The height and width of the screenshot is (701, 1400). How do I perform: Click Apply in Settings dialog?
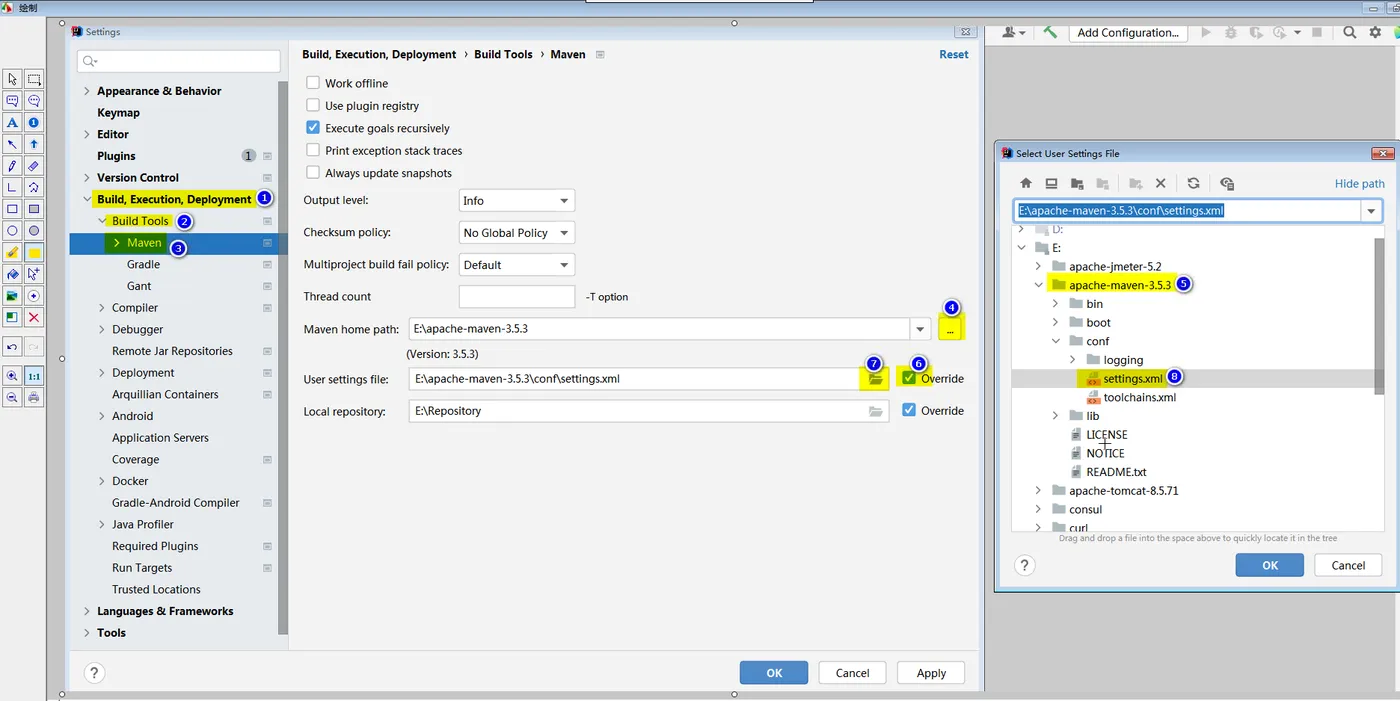931,673
